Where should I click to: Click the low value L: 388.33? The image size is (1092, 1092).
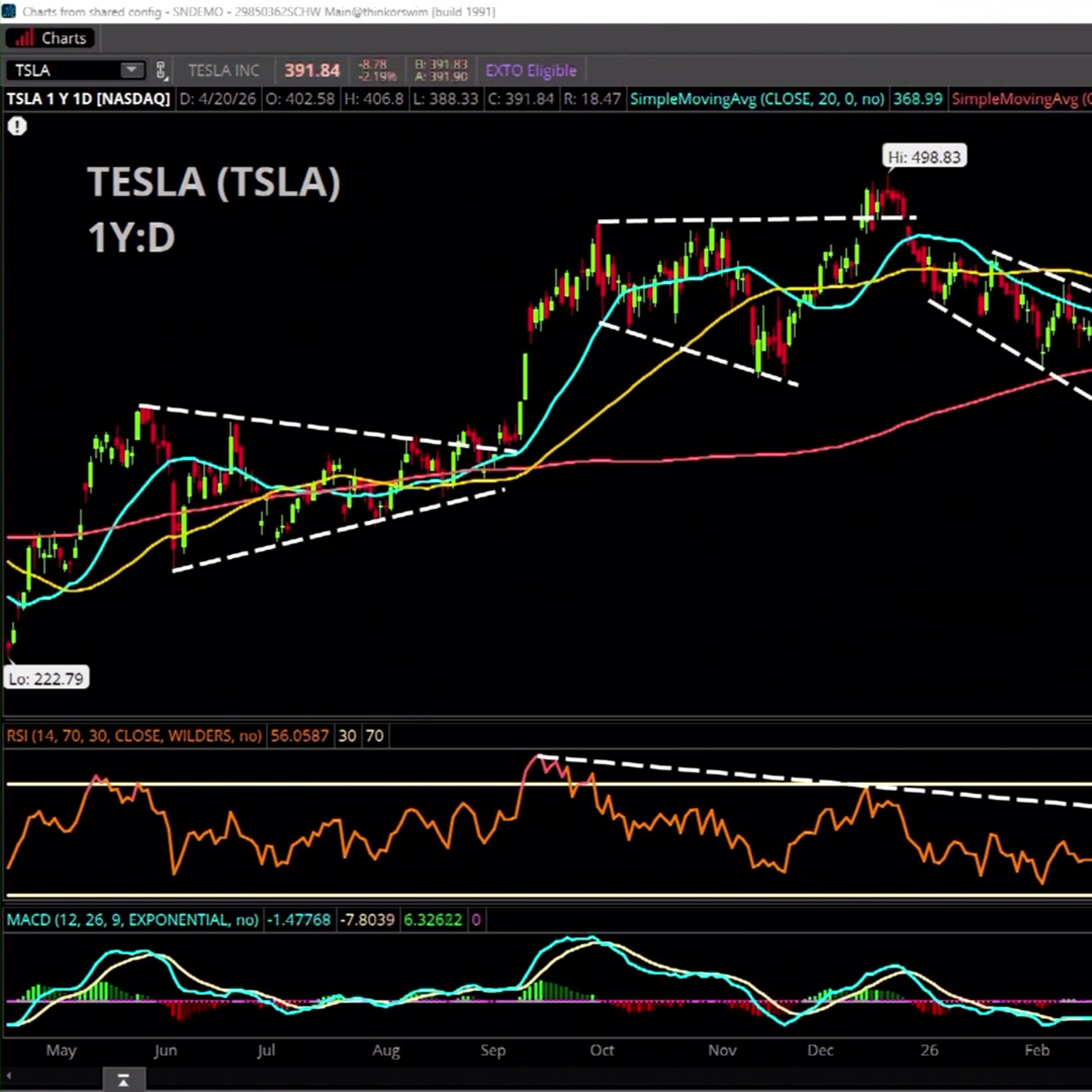click(446, 99)
